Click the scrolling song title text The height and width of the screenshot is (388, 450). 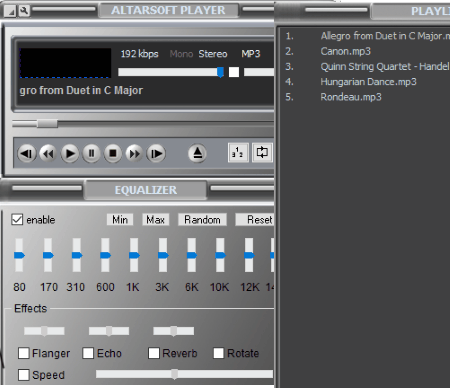(81, 90)
